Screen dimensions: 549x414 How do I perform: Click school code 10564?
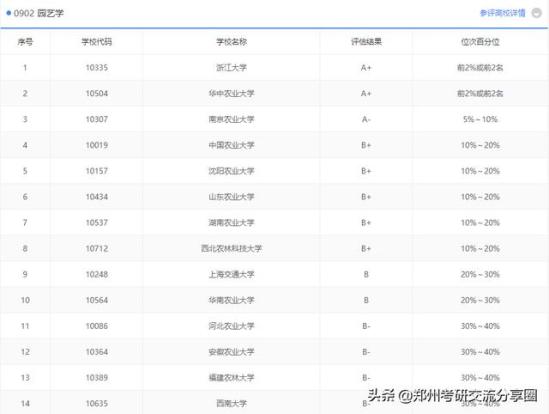(97, 301)
